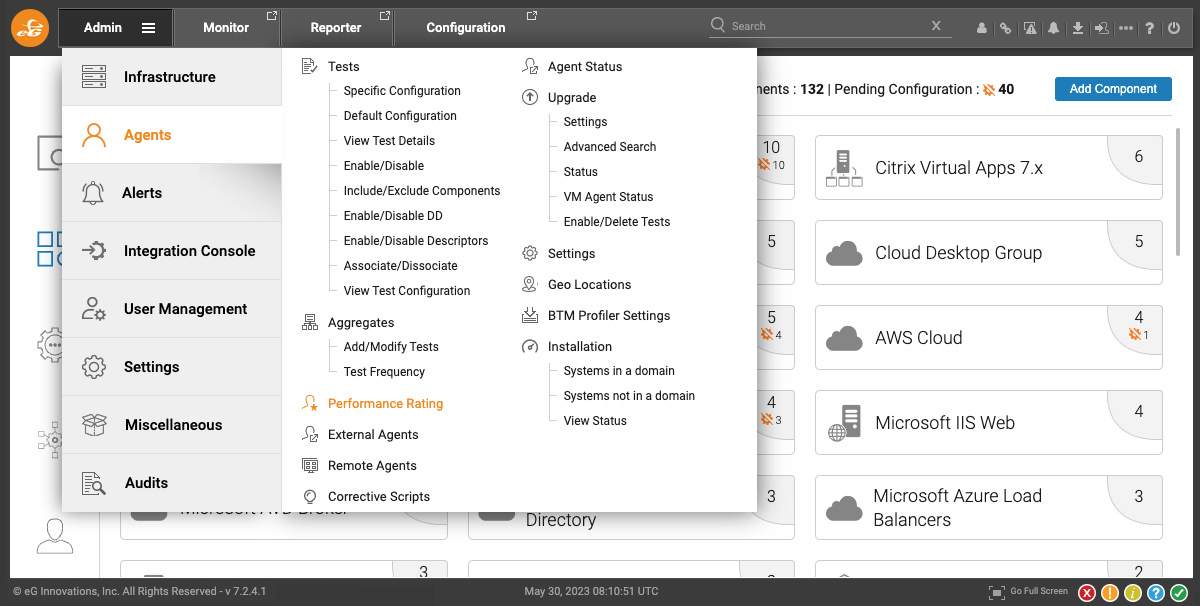Viewport: 1200px width, 606px height.
Task: Open the Reporter tab
Action: click(x=337, y=28)
